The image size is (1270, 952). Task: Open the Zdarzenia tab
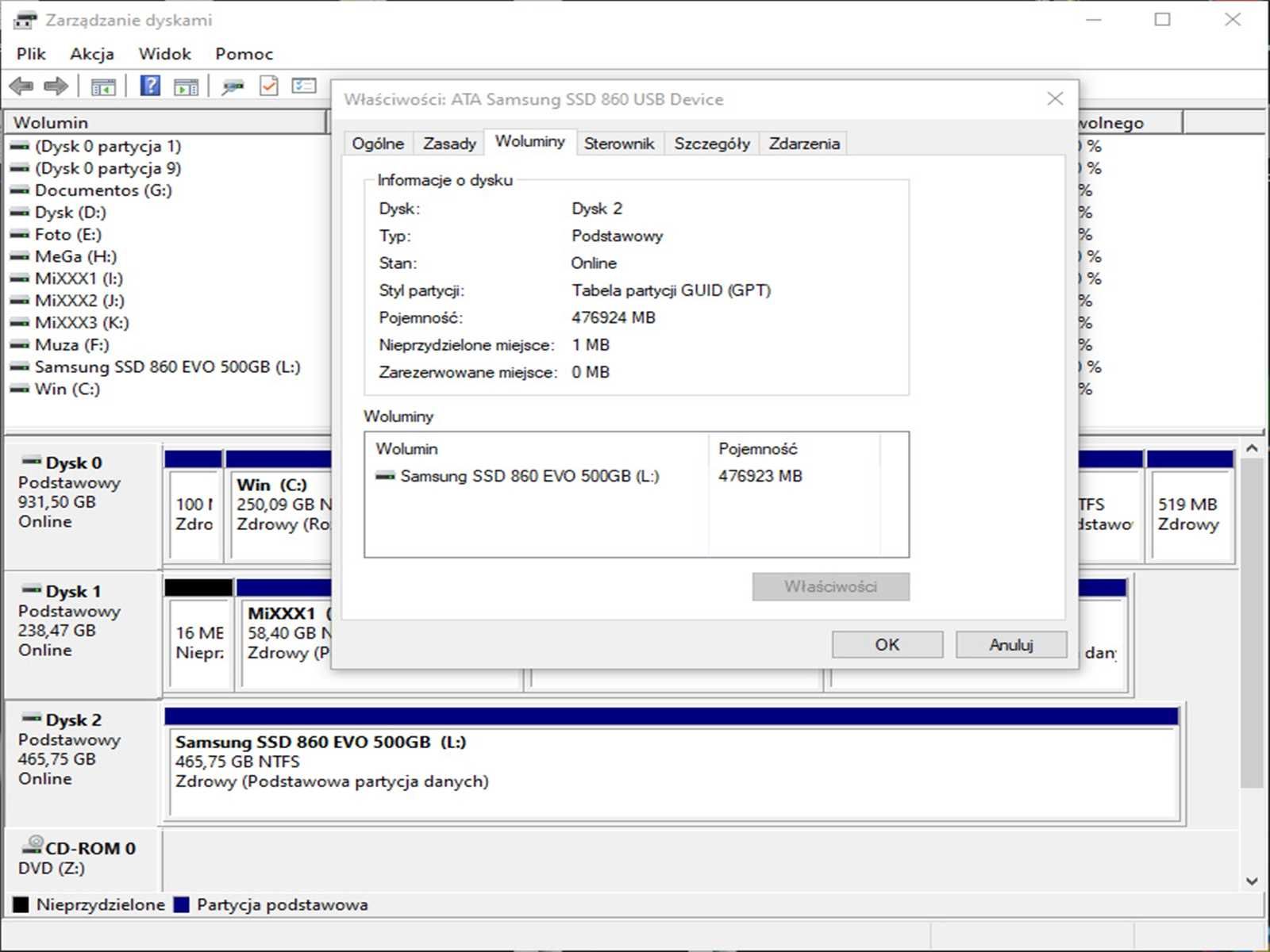[x=804, y=144]
